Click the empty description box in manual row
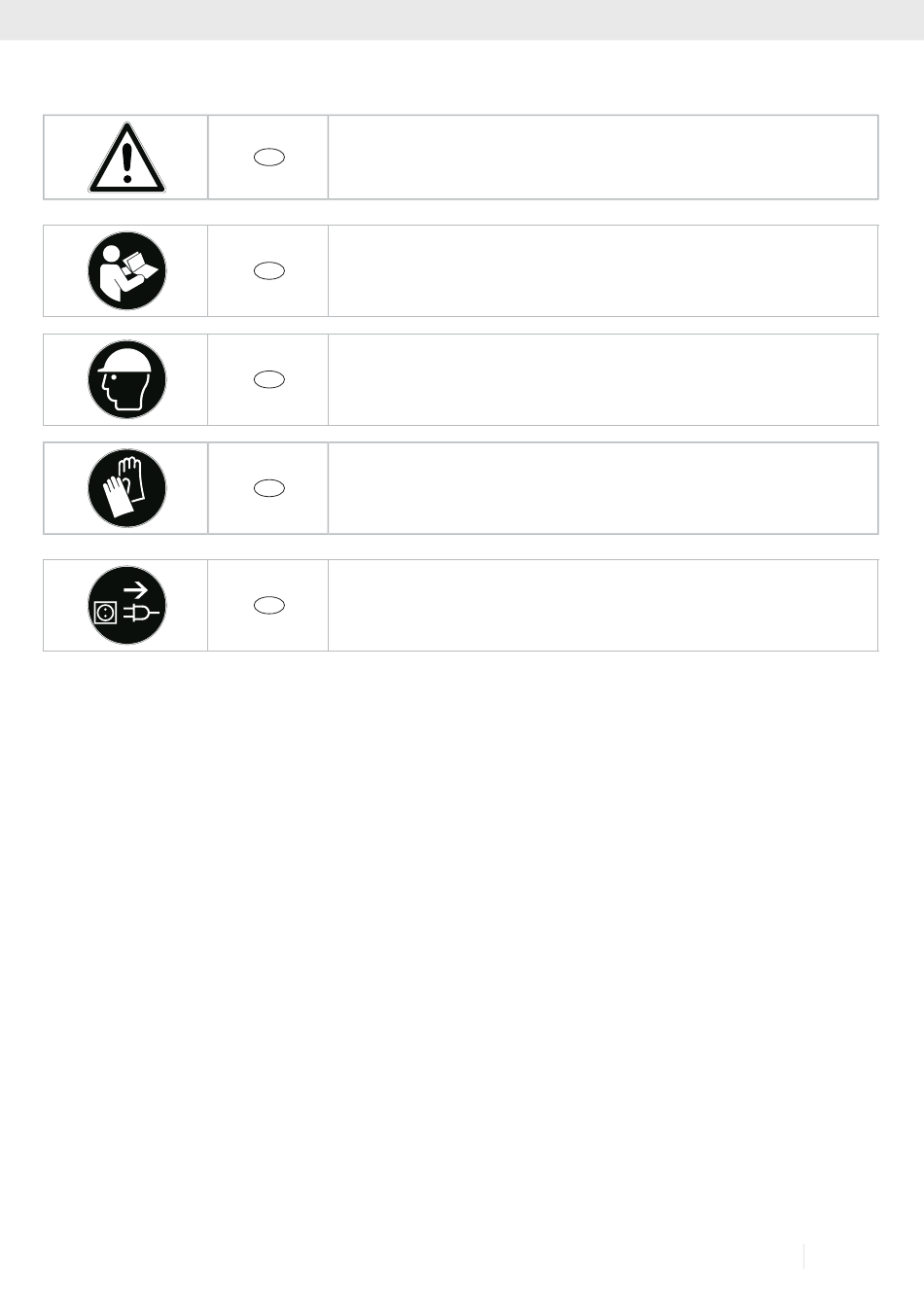 coord(603,270)
